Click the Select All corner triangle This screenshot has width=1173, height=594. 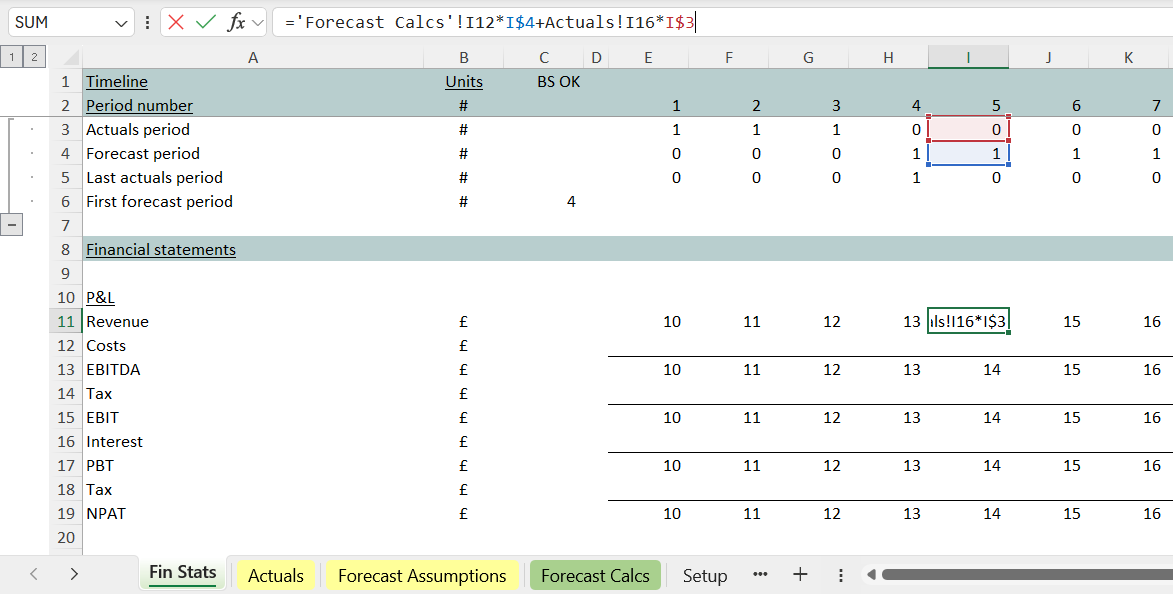pos(67,58)
